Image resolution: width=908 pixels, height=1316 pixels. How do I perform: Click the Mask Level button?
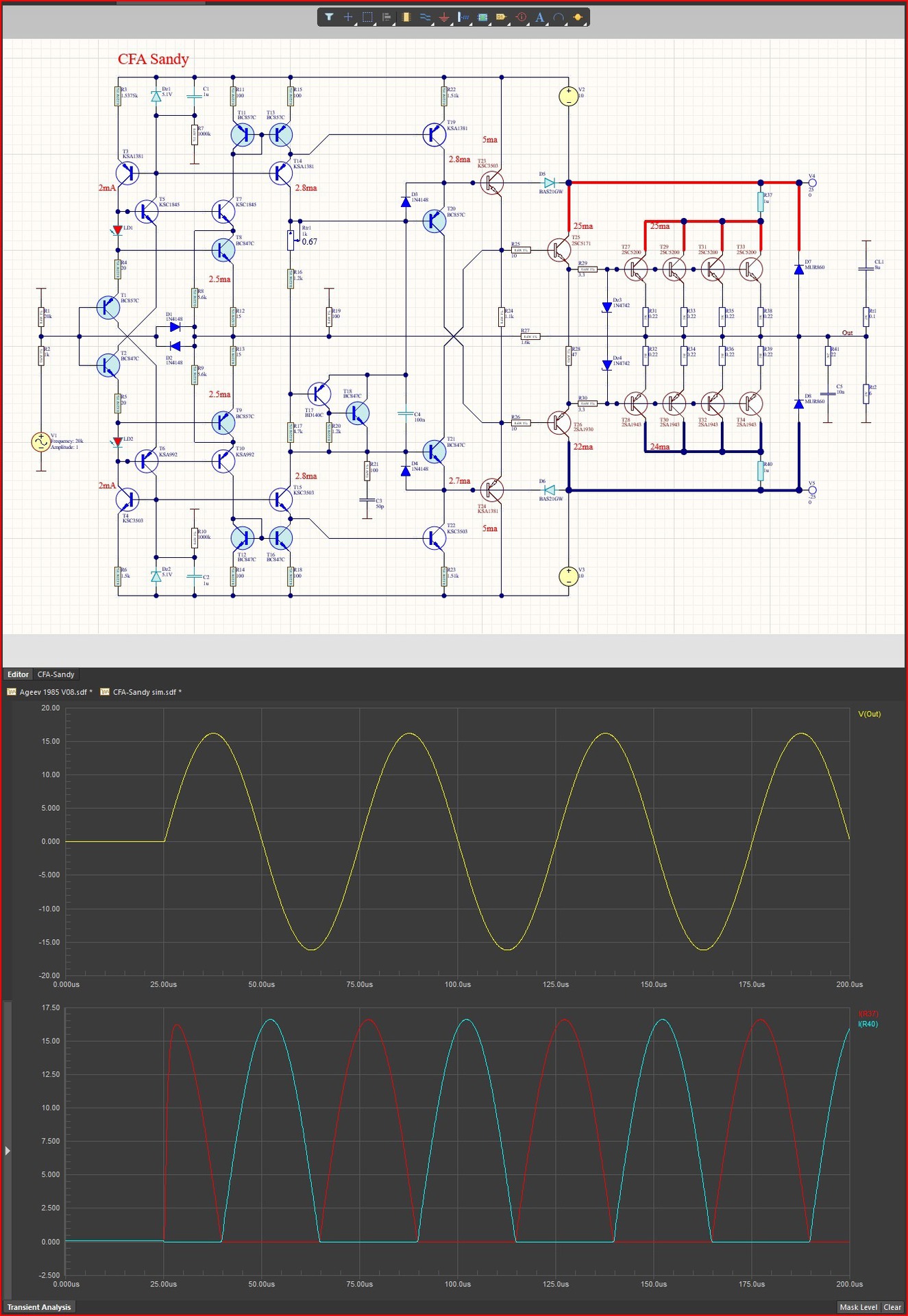click(858, 1307)
